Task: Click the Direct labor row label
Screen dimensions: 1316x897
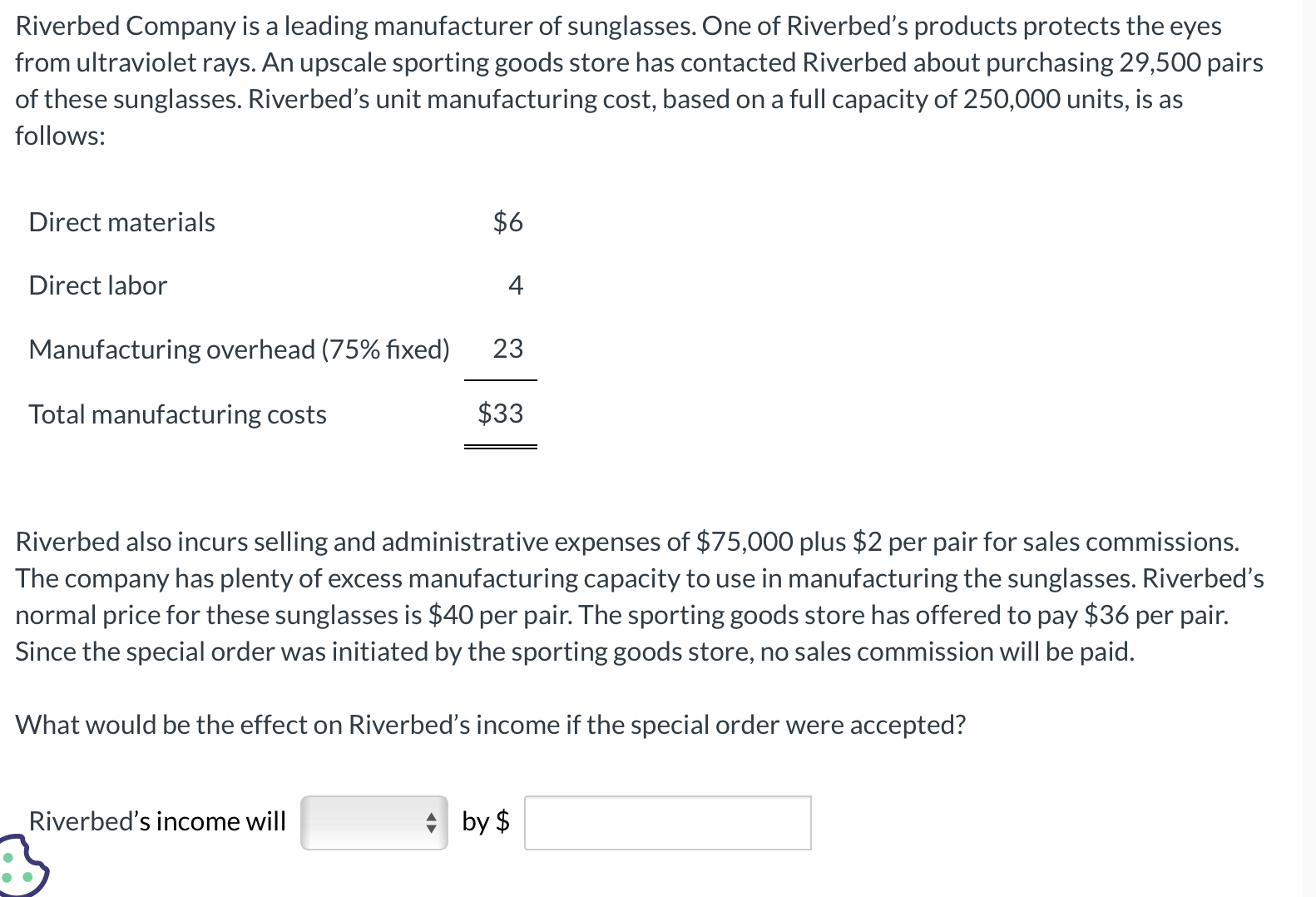Action: point(98,285)
